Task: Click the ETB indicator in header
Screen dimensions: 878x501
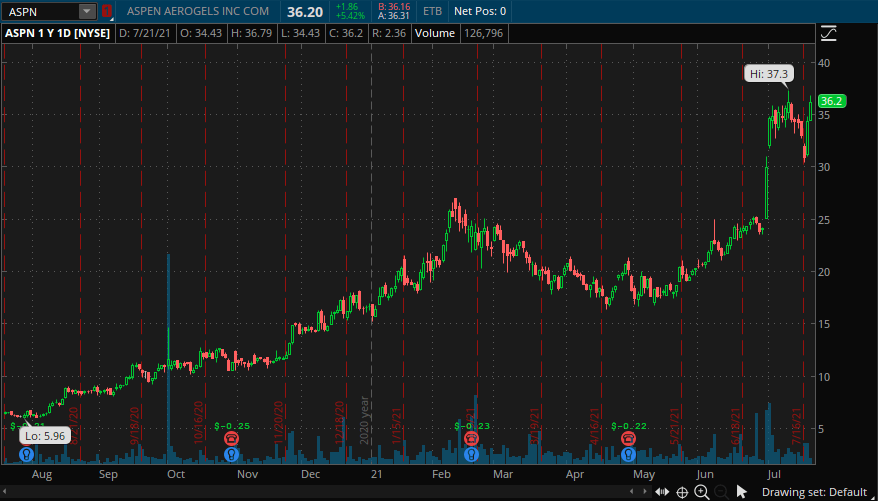Action: (x=432, y=11)
